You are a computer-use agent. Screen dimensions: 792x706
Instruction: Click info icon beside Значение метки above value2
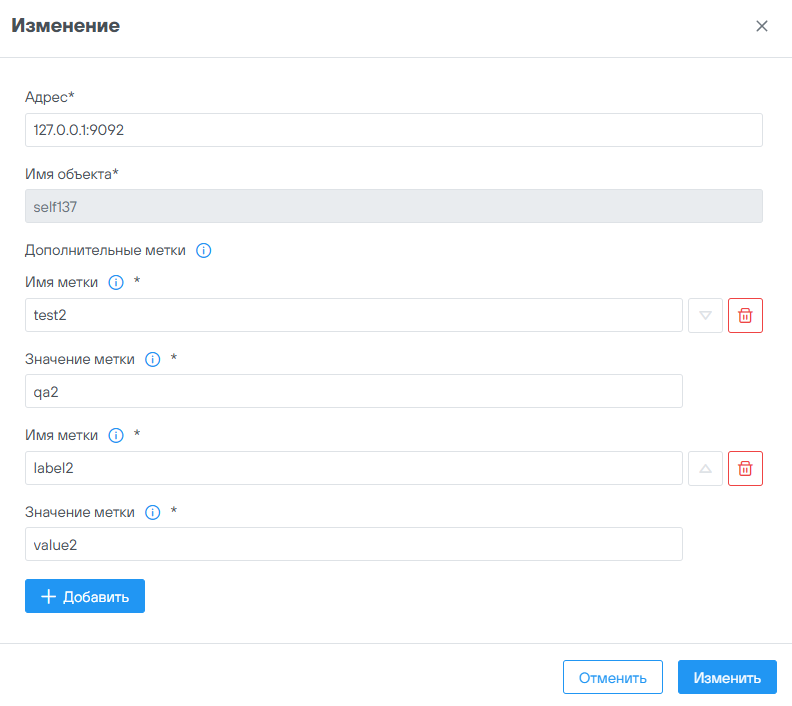pyautogui.click(x=153, y=512)
